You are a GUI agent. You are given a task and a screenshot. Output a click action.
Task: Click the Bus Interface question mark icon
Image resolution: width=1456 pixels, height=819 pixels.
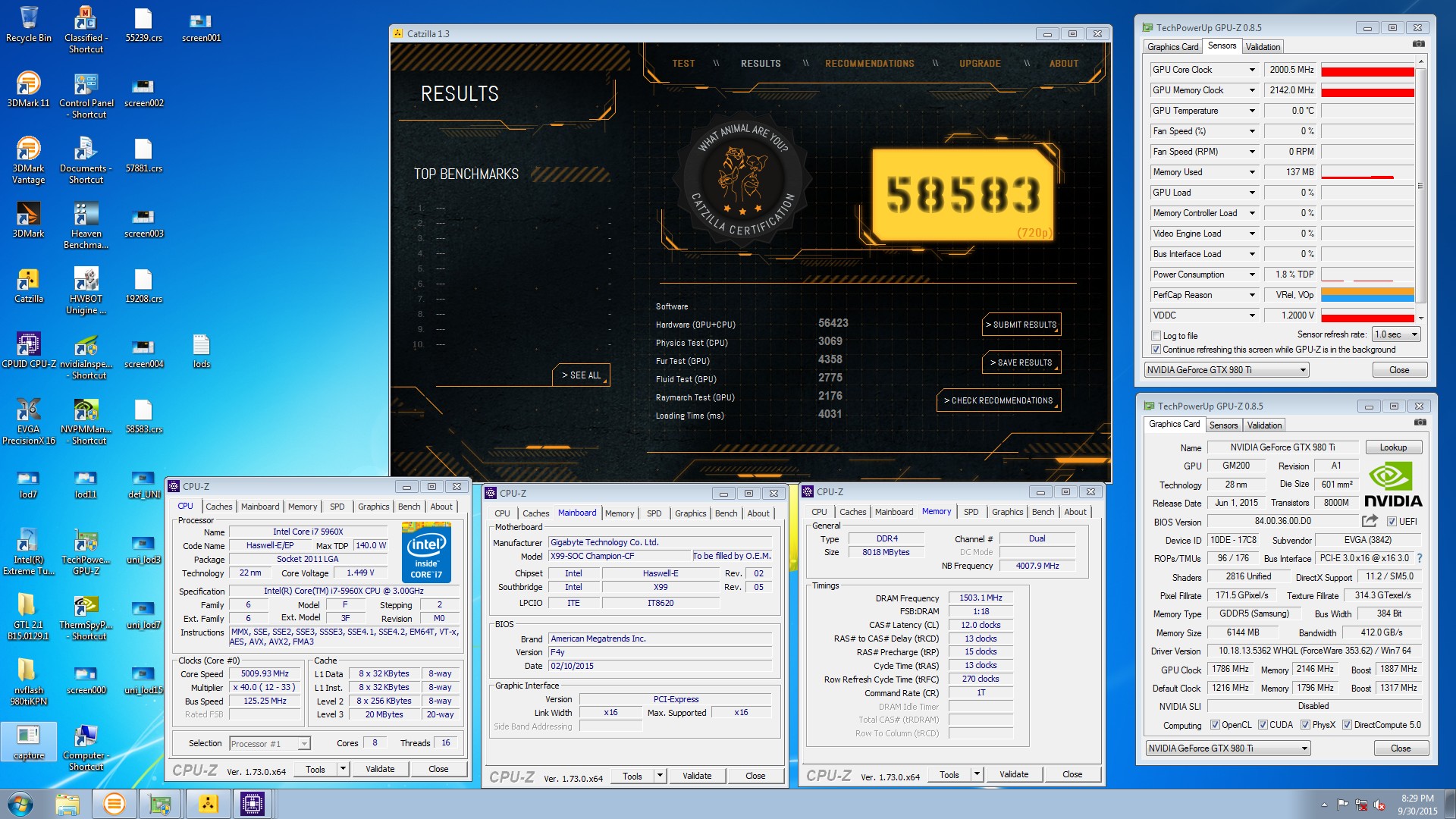[x=1420, y=558]
